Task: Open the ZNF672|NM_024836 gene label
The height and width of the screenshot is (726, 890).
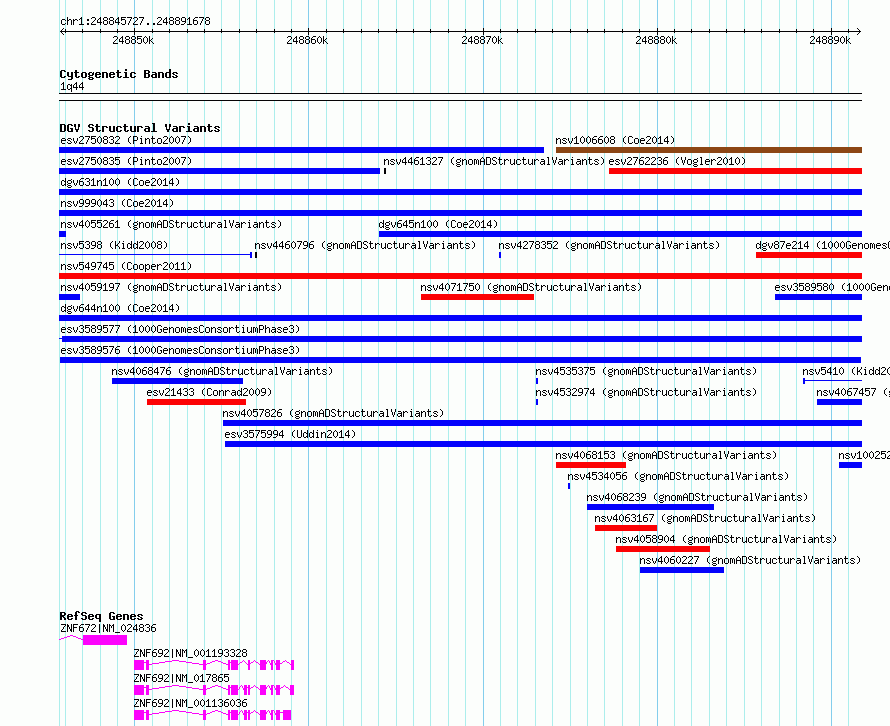Action: (x=108, y=628)
